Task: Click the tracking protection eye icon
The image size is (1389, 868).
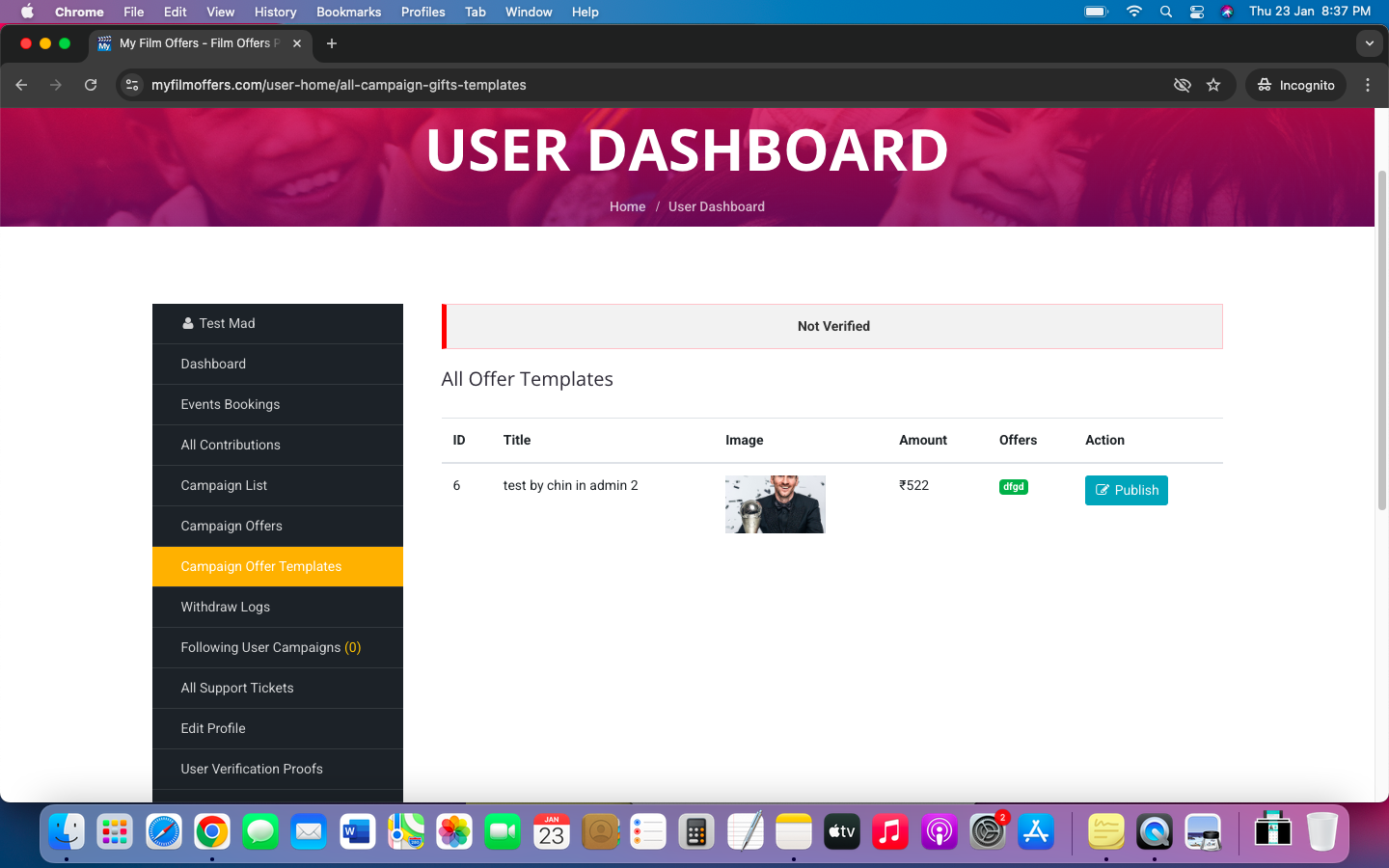Action: [1182, 85]
